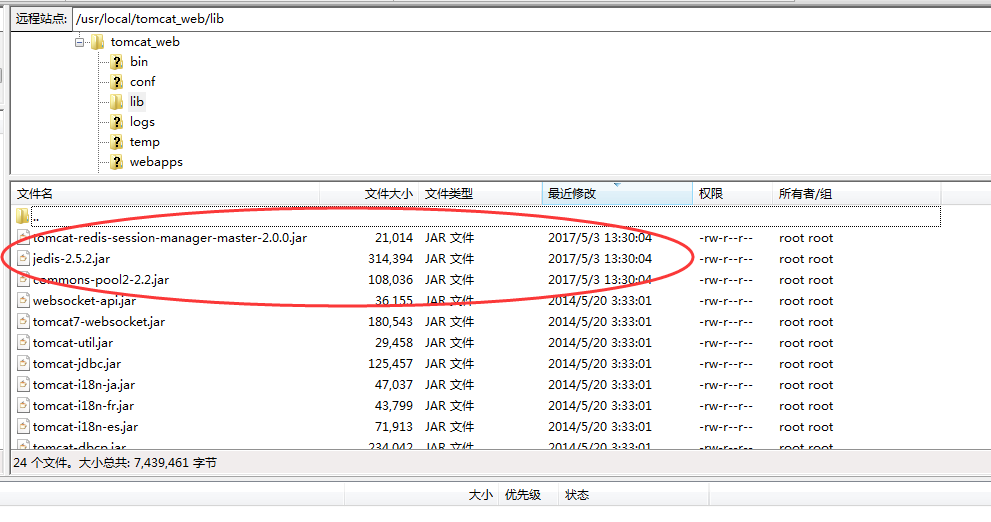The width and height of the screenshot is (991, 522).
Task: Click the webapps folder question-mark icon
Action: pos(116,162)
